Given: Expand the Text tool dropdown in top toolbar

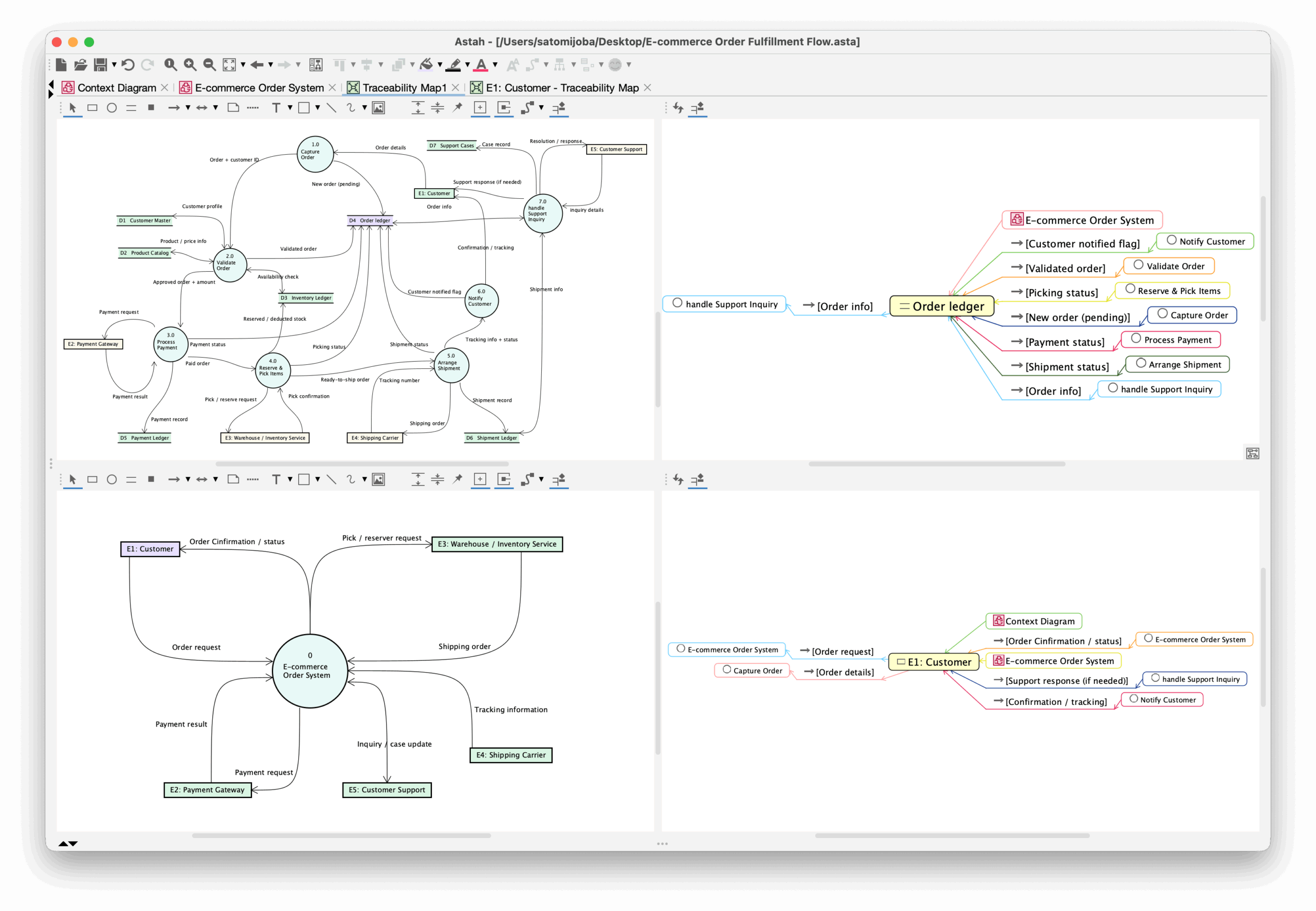Looking at the screenshot, I should 290,107.
